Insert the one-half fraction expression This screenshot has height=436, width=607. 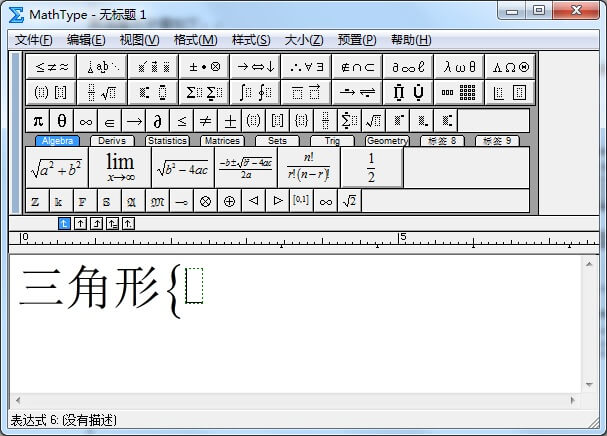(372, 168)
